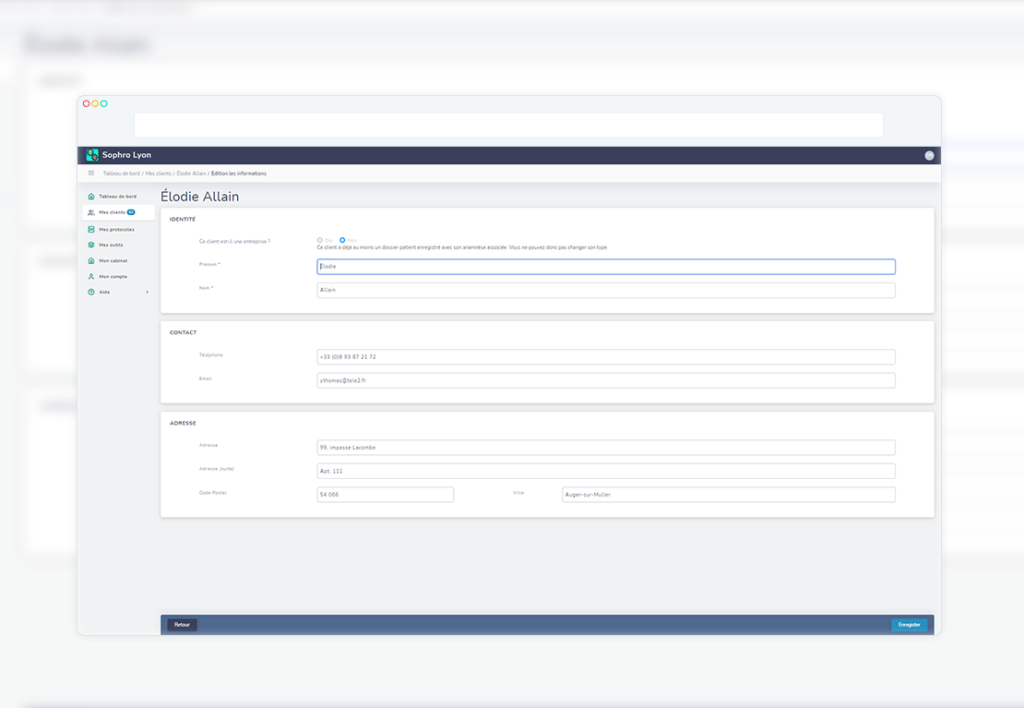
Task: Go to Tableau de bord breadcrumb link
Action: (121, 173)
